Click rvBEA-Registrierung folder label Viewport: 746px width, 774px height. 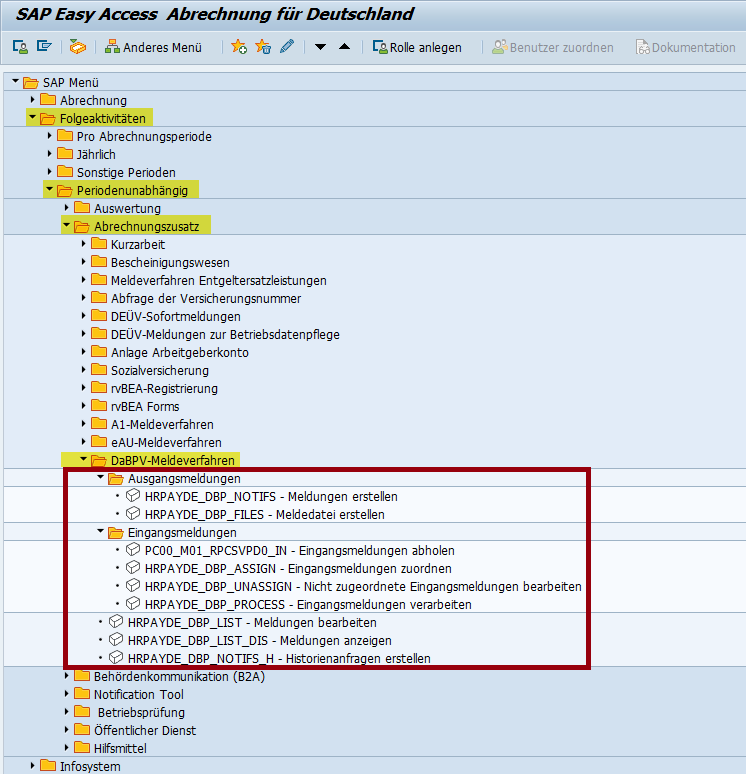click(164, 388)
